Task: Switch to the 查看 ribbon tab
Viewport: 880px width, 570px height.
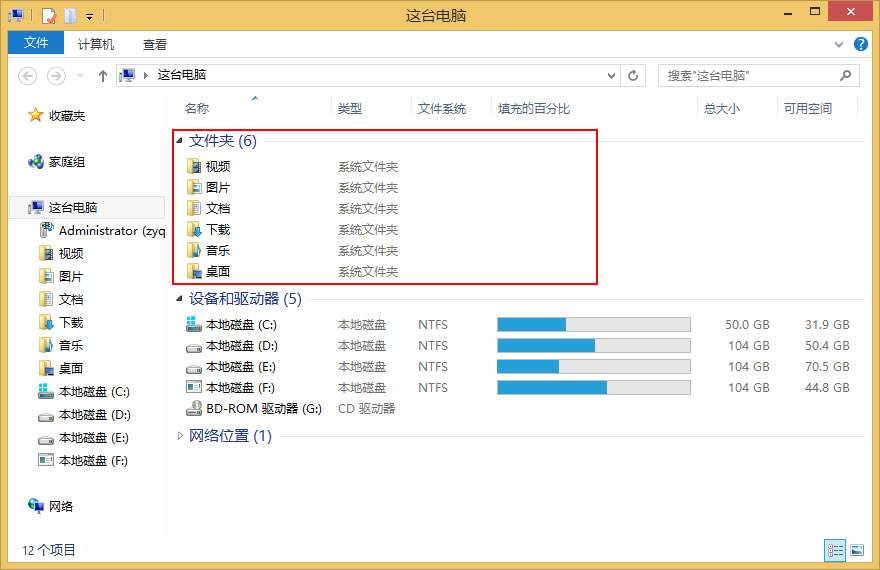Action: pyautogui.click(x=155, y=44)
